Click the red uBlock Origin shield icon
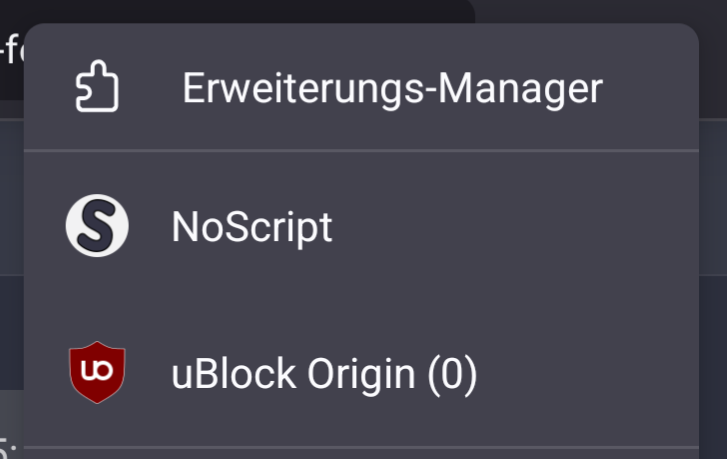 click(97, 373)
